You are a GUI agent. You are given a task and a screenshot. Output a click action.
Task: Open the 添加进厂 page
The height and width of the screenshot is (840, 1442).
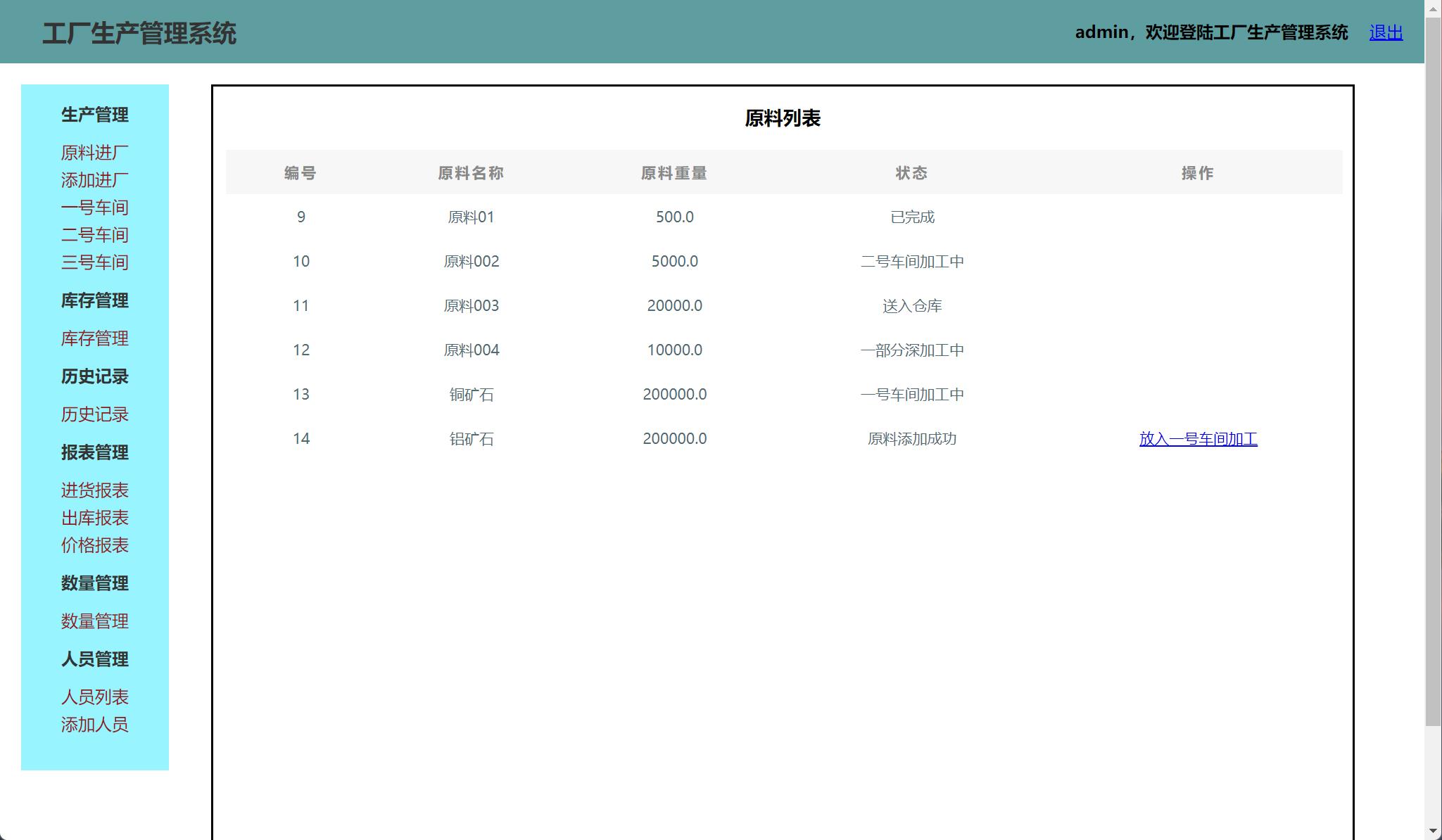94,179
